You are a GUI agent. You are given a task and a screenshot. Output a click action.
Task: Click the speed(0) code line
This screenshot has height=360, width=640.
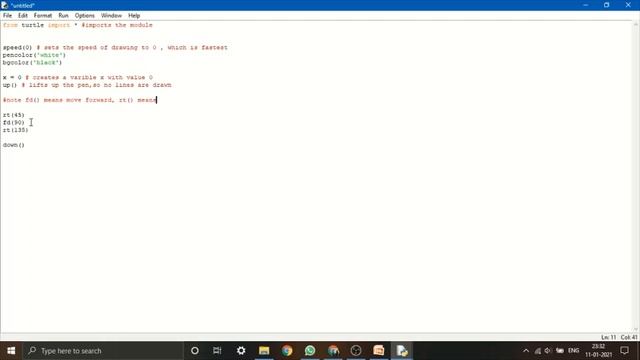[115, 47]
